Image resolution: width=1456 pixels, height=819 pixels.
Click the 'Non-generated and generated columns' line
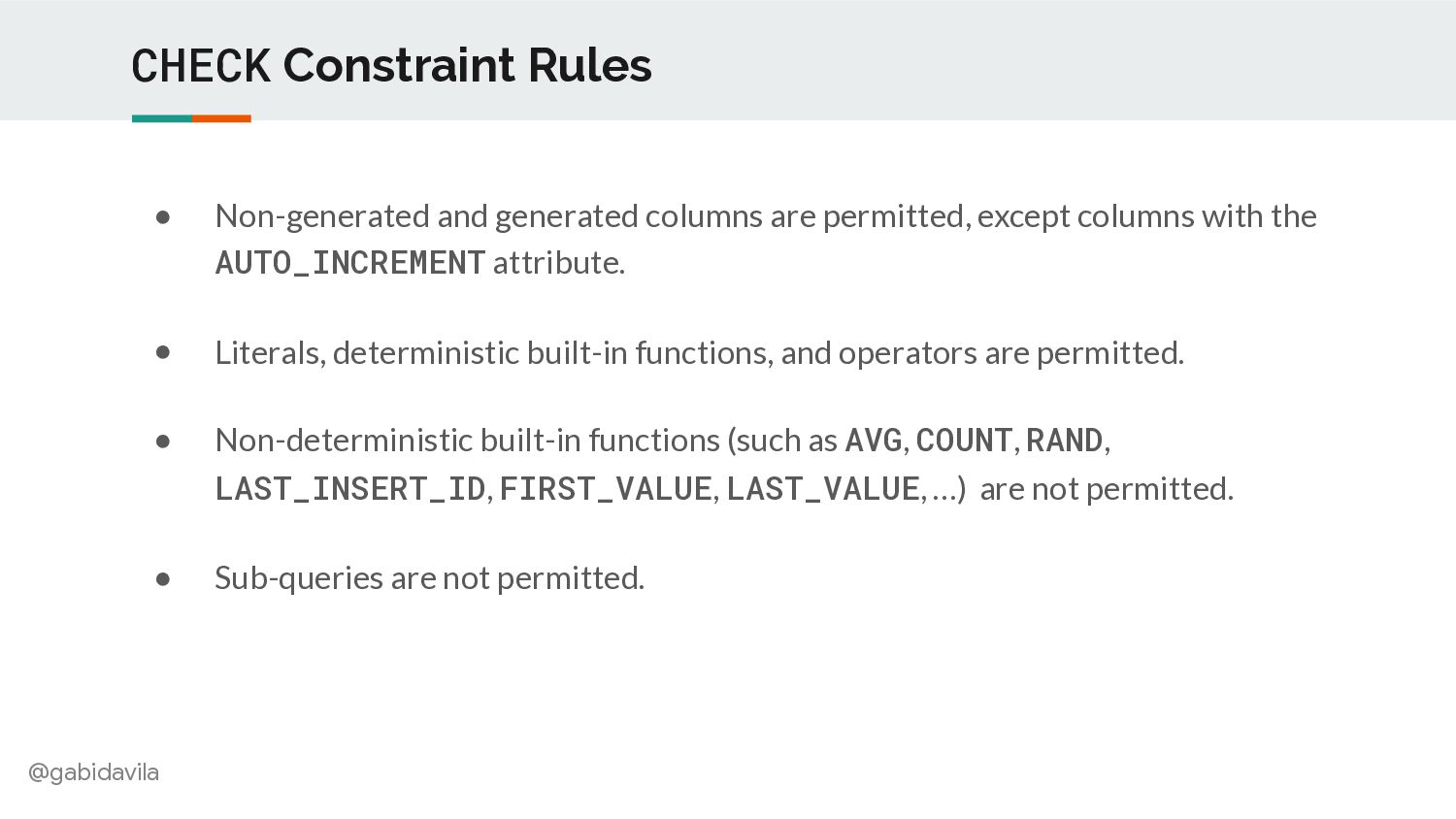tap(766, 239)
